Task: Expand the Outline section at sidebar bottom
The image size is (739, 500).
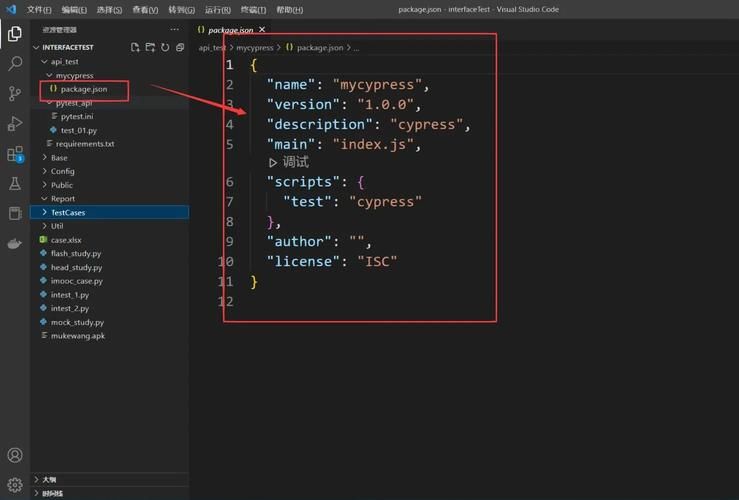Action: click(x=109, y=479)
